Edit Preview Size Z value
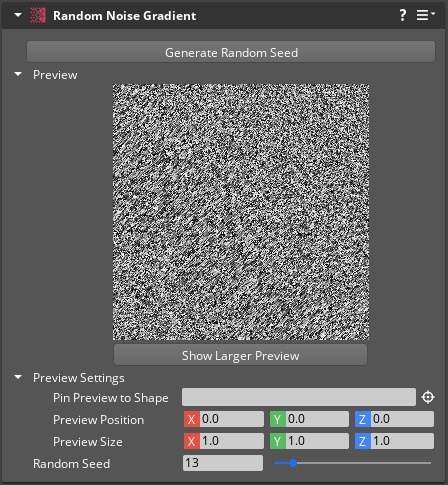The image size is (448, 485). tap(402, 441)
